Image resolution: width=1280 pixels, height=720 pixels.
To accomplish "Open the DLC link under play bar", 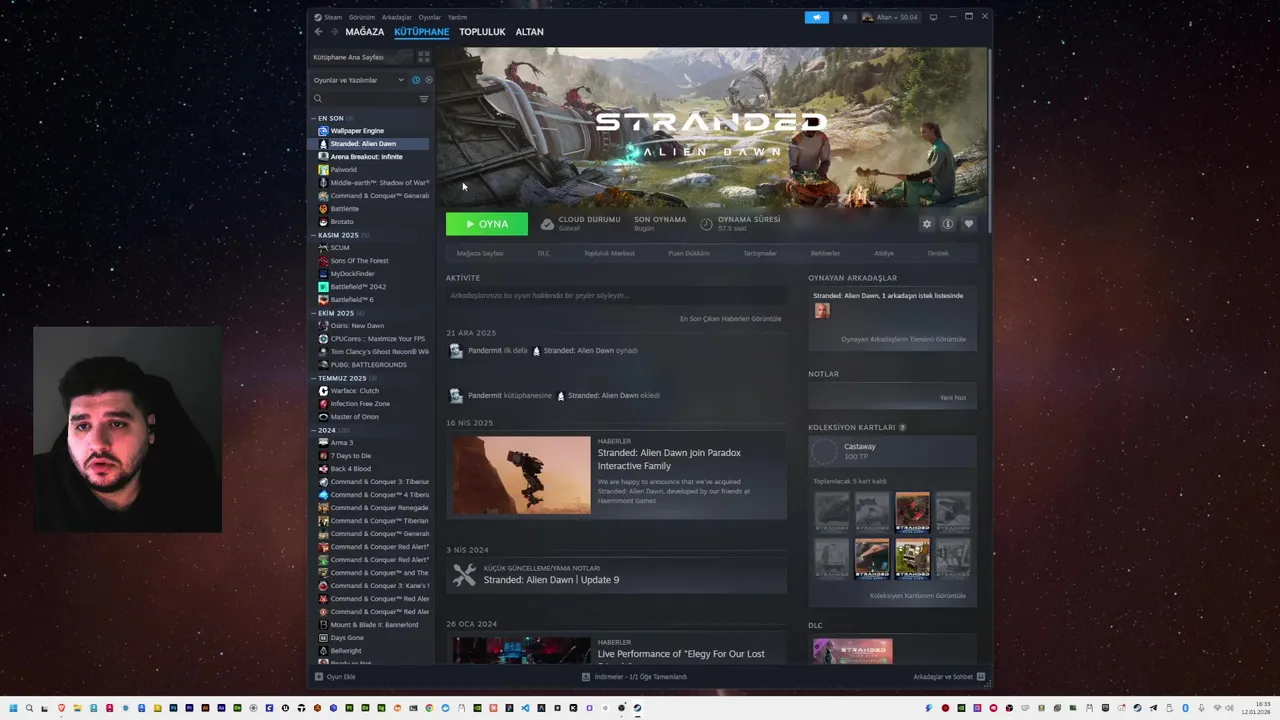I will [544, 253].
